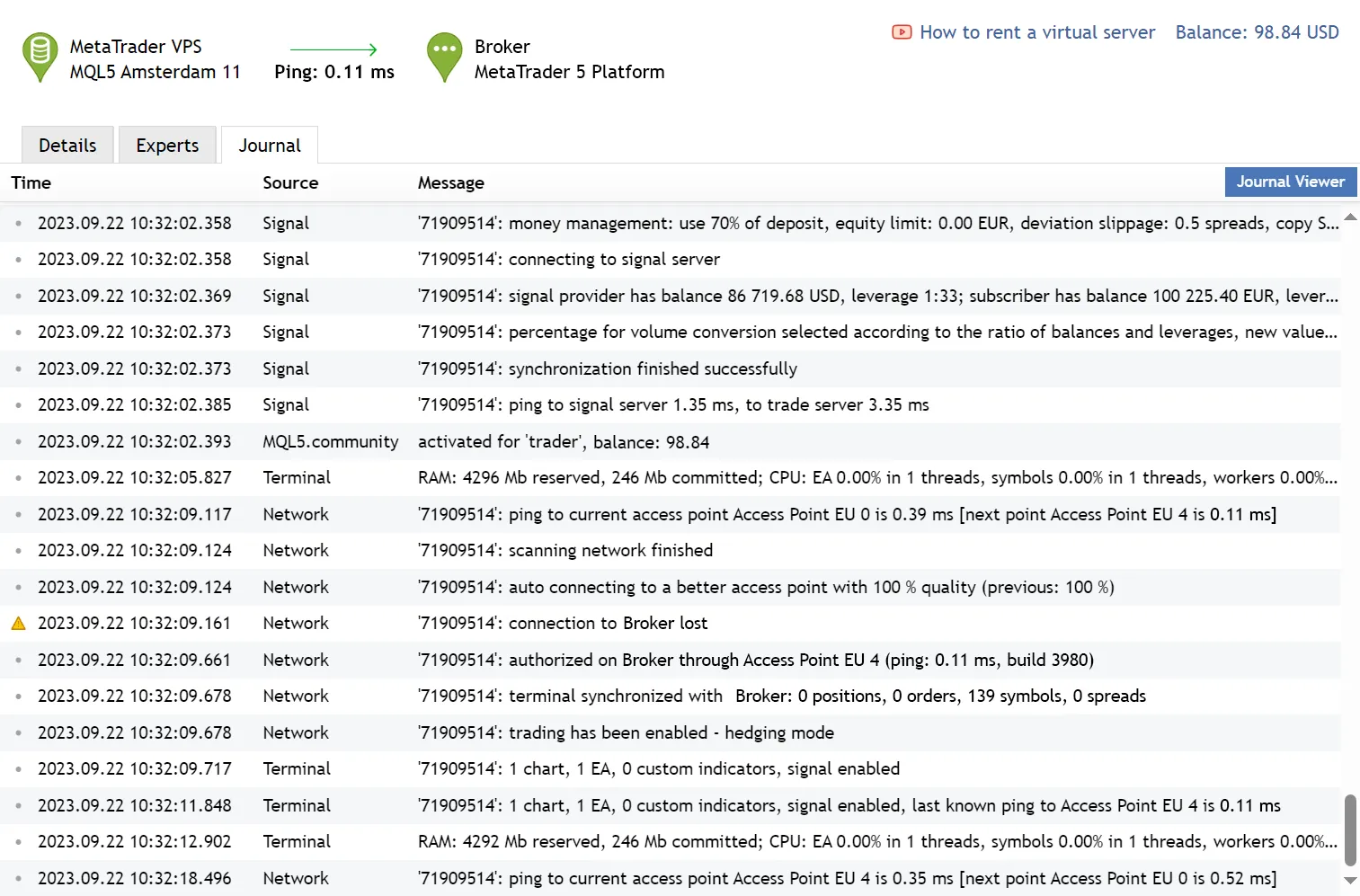
Task: Select terminal synchronized with Broker row
Action: 671,696
